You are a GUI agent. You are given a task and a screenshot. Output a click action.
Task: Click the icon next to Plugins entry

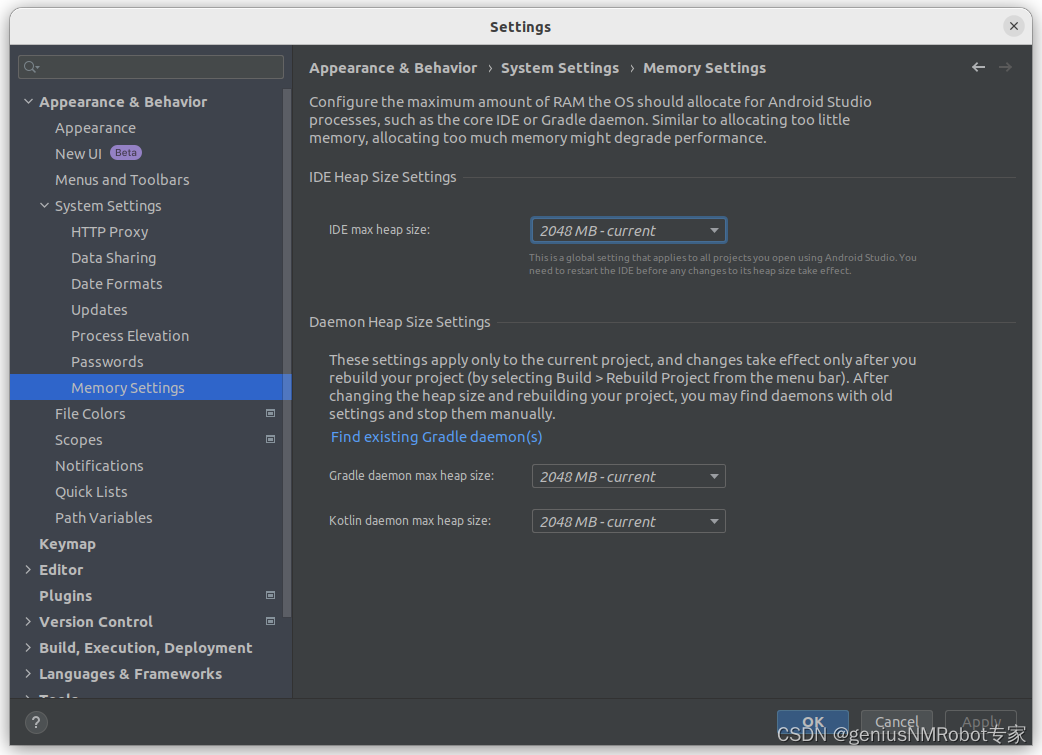(270, 595)
